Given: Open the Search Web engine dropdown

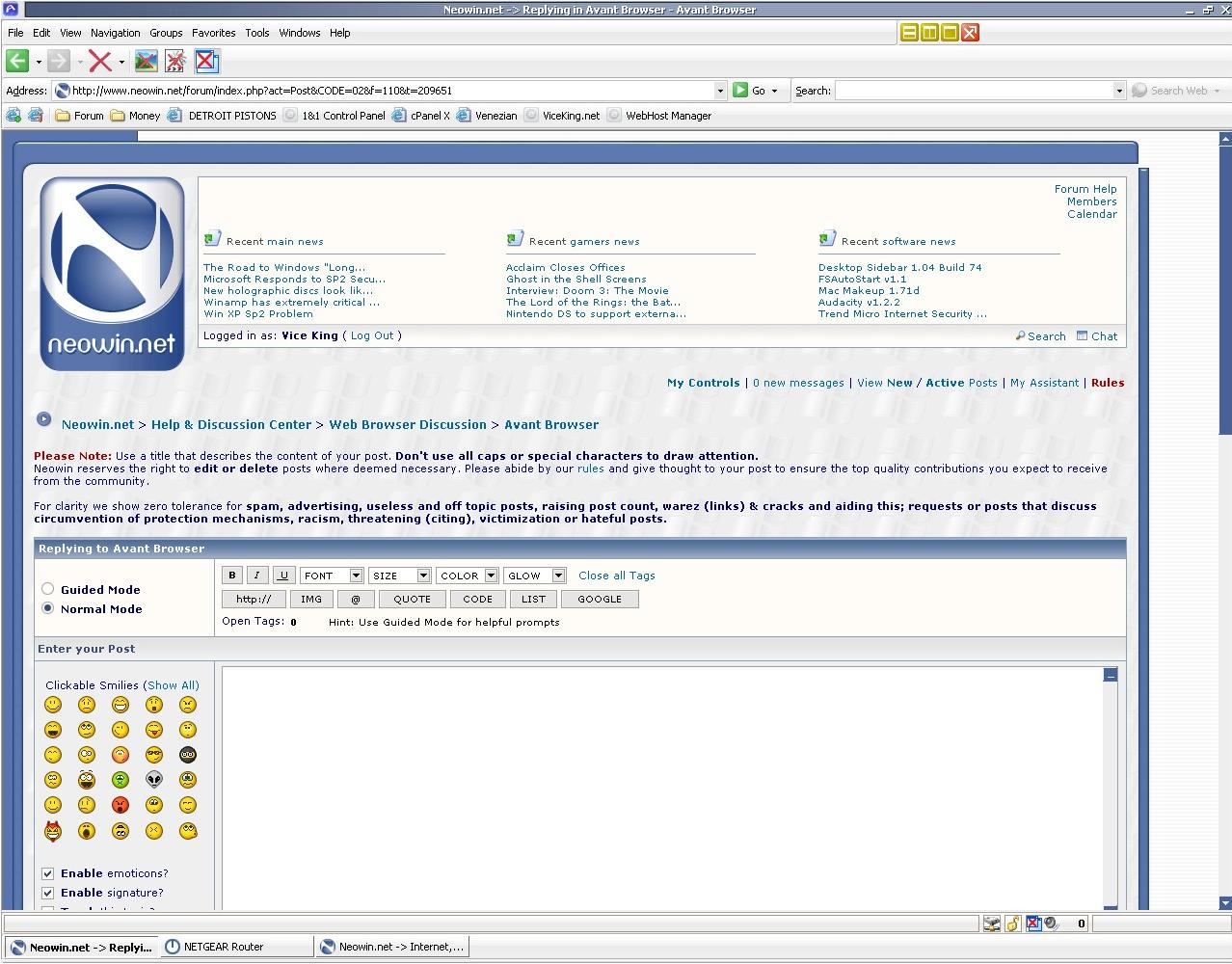Looking at the screenshot, I should (1217, 91).
